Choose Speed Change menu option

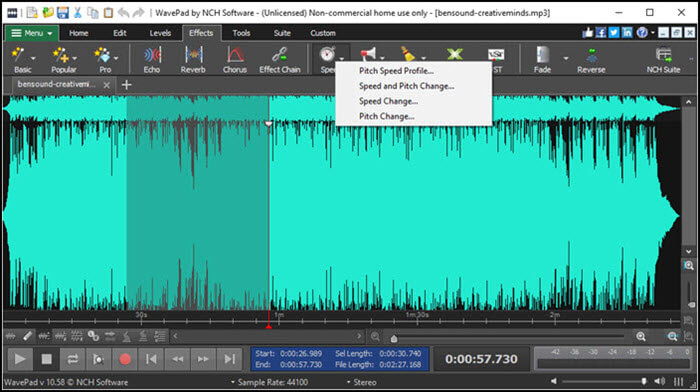point(388,101)
